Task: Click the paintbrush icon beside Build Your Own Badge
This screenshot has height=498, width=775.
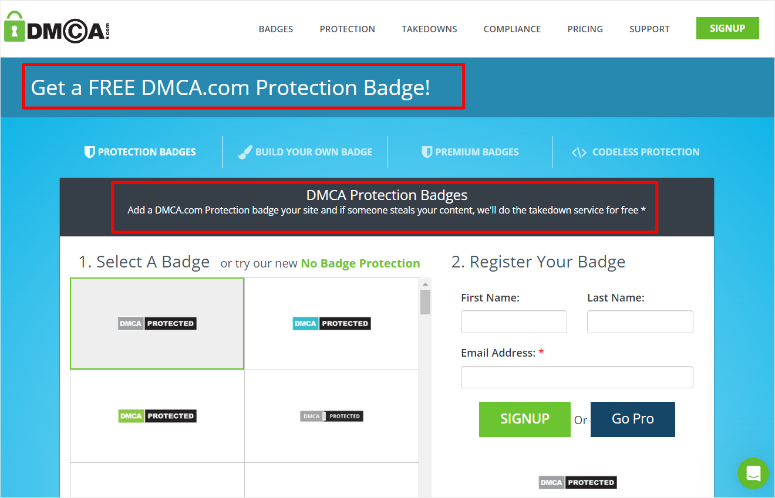Action: pos(245,152)
